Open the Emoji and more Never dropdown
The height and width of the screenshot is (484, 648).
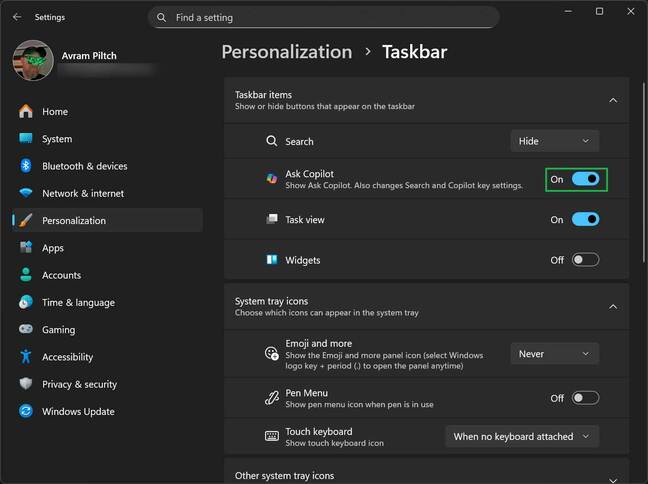tap(554, 354)
